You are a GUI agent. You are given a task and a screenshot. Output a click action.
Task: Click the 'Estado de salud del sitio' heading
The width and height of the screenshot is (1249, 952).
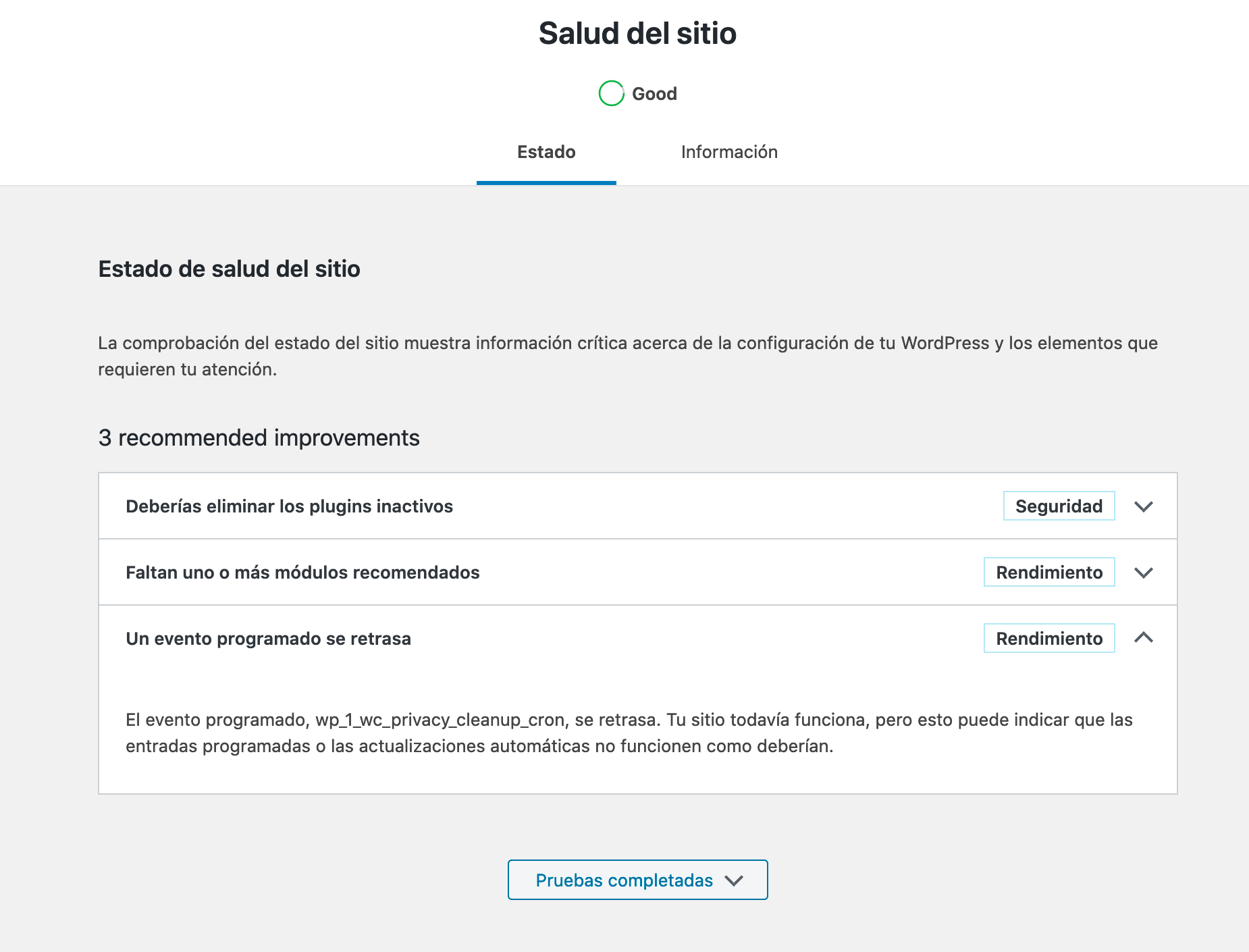(x=230, y=269)
